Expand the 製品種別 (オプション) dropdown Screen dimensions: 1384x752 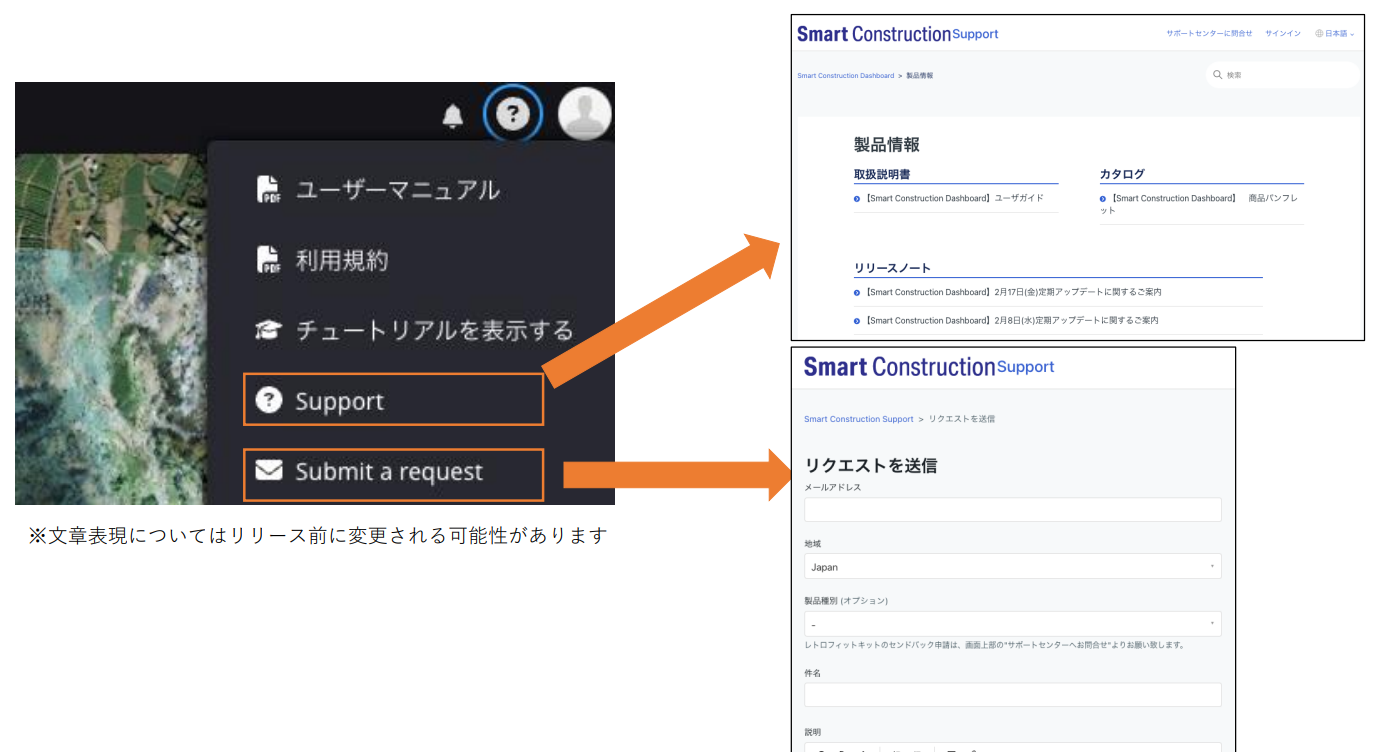click(x=1013, y=624)
